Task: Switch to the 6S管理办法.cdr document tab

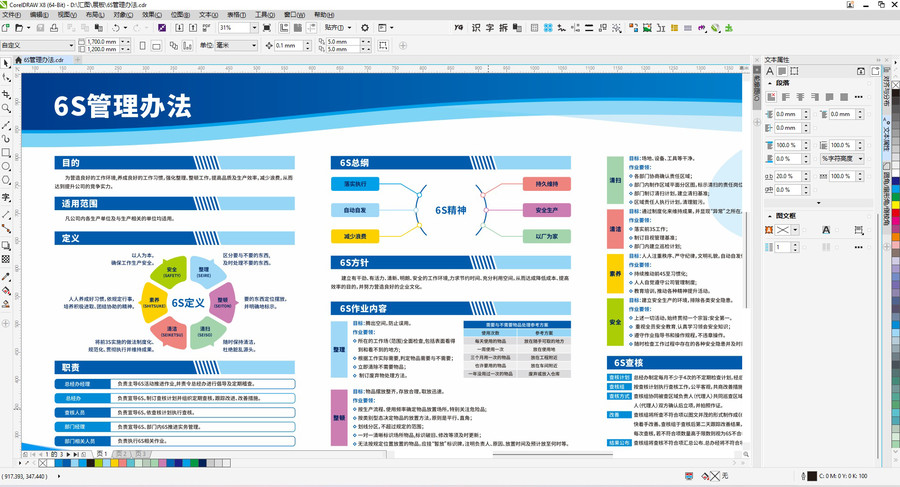Action: click(43, 60)
